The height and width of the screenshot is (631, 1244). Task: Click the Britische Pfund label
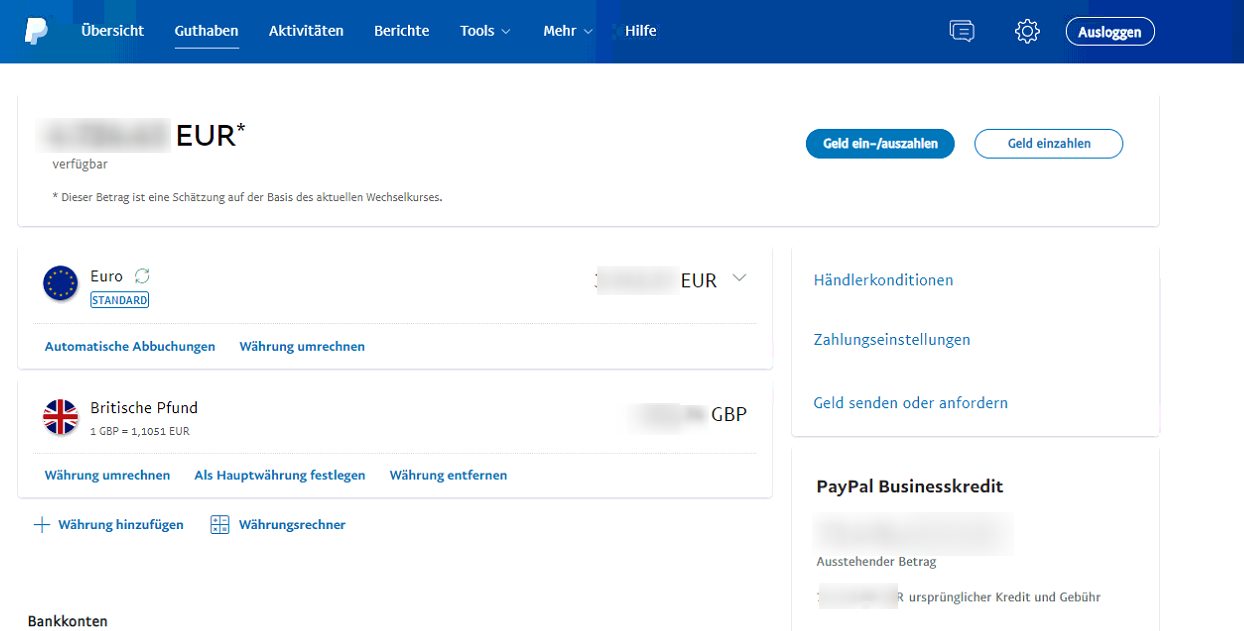point(144,408)
